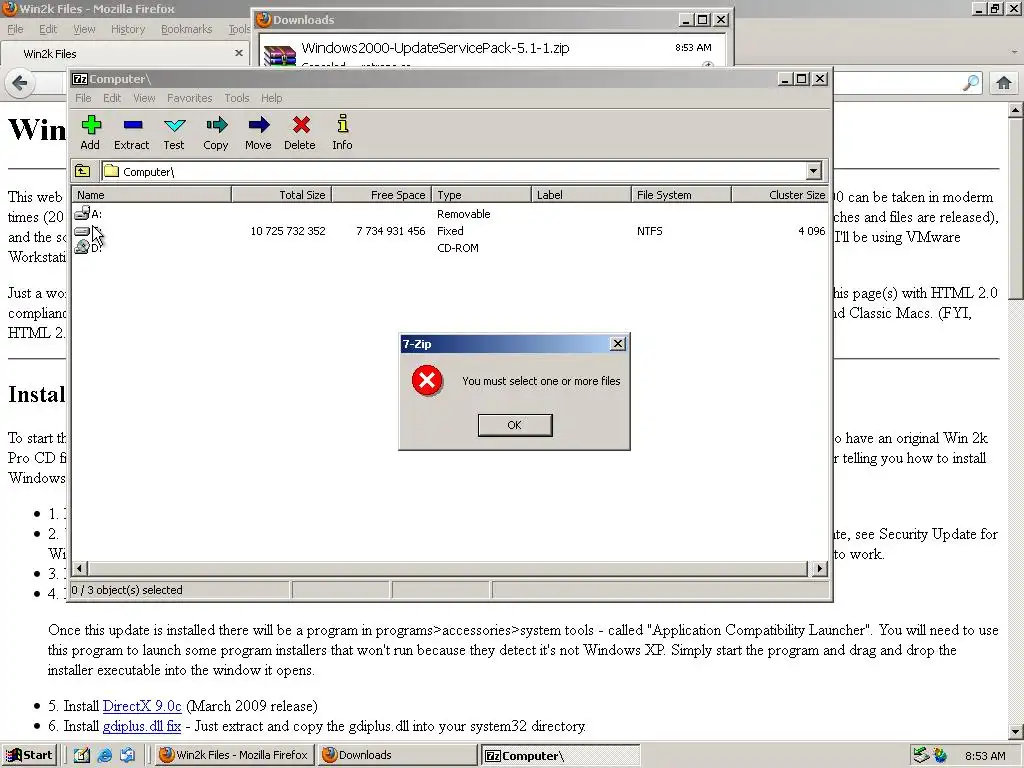1024x768 pixels.
Task: Click the Delete toolbar icon
Action: pyautogui.click(x=300, y=133)
